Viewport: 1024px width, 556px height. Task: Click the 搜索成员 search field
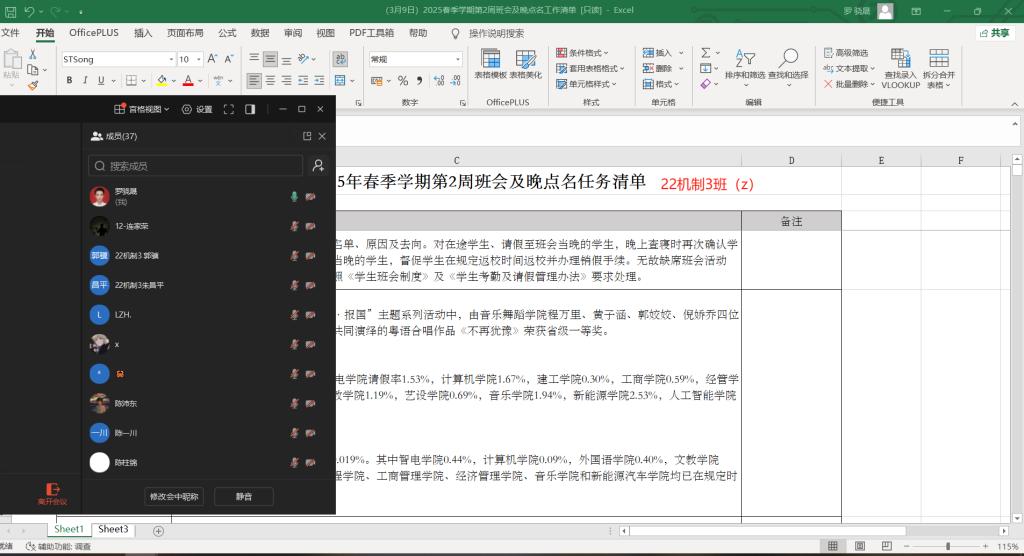click(195, 166)
